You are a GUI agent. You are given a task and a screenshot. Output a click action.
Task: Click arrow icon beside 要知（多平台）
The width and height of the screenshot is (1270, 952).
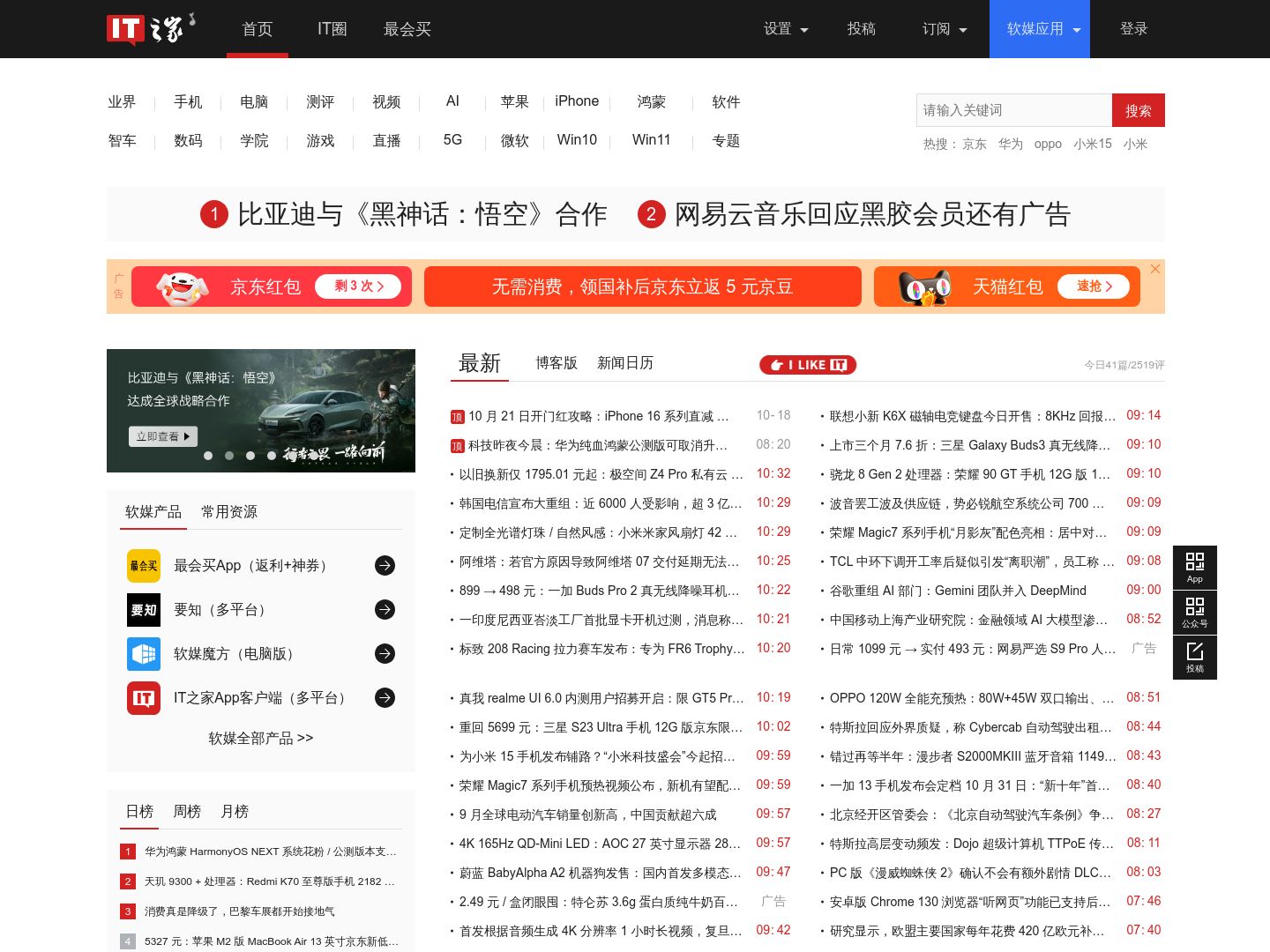[x=385, y=610]
